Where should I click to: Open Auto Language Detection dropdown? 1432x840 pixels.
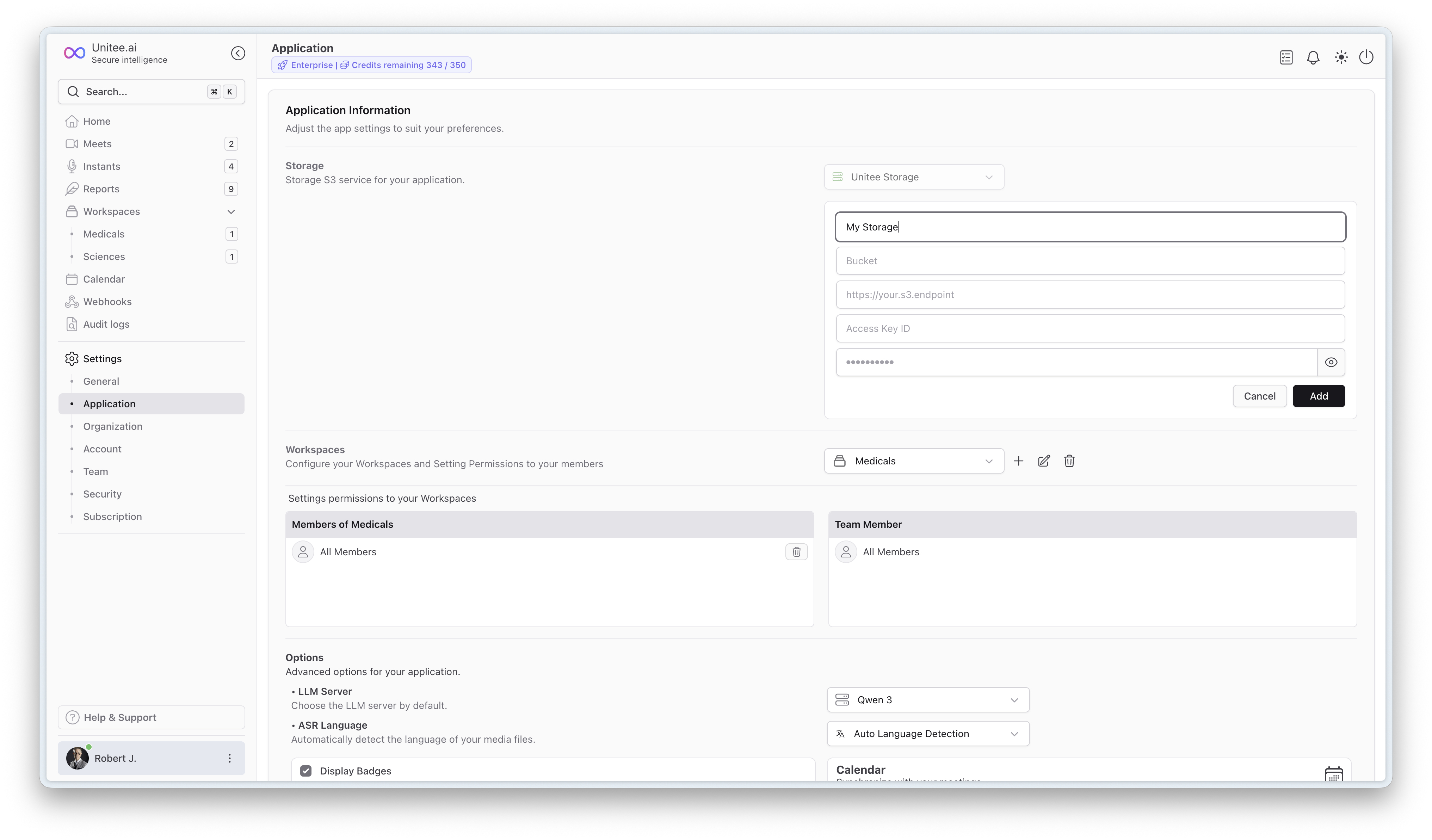[x=928, y=734]
